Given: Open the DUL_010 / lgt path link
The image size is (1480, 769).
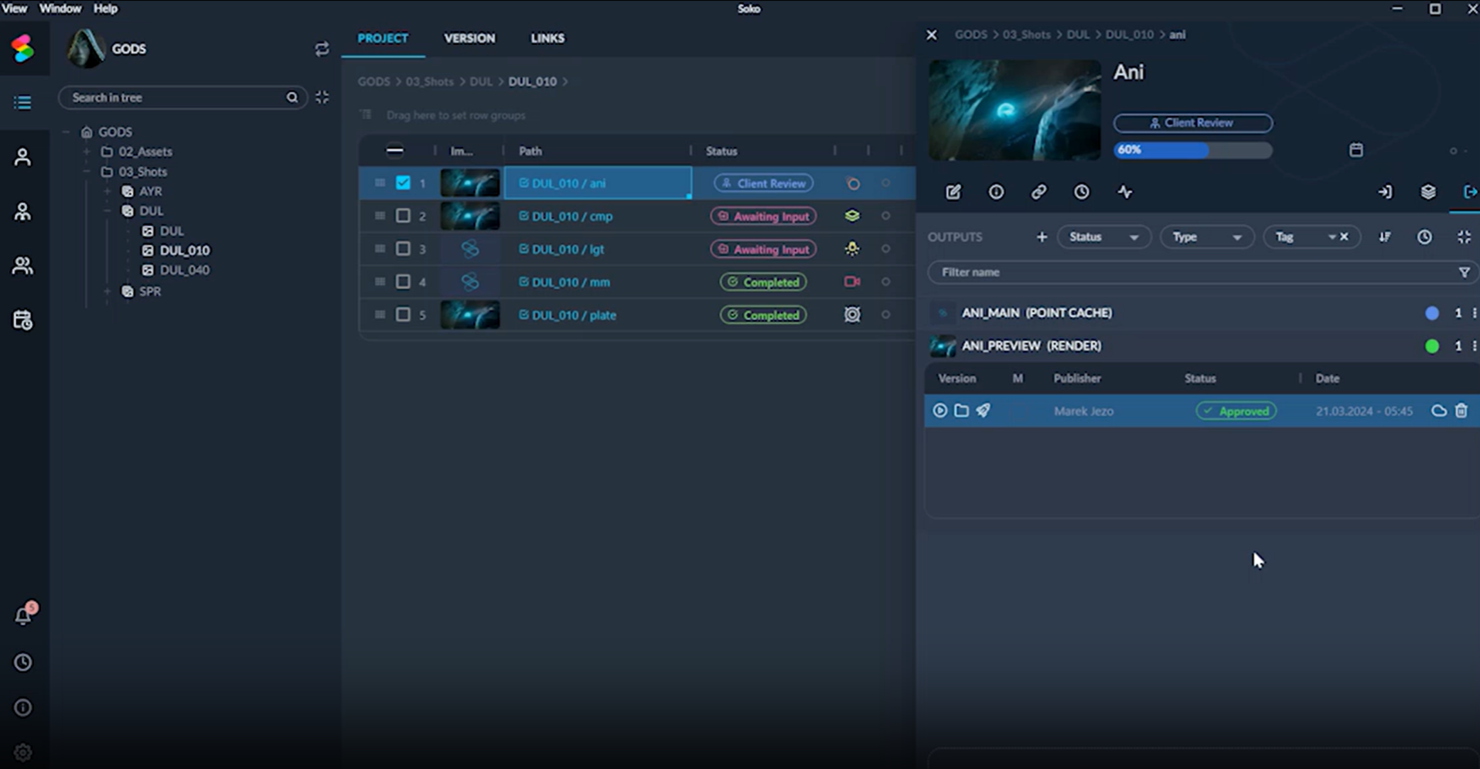Looking at the screenshot, I should (568, 249).
